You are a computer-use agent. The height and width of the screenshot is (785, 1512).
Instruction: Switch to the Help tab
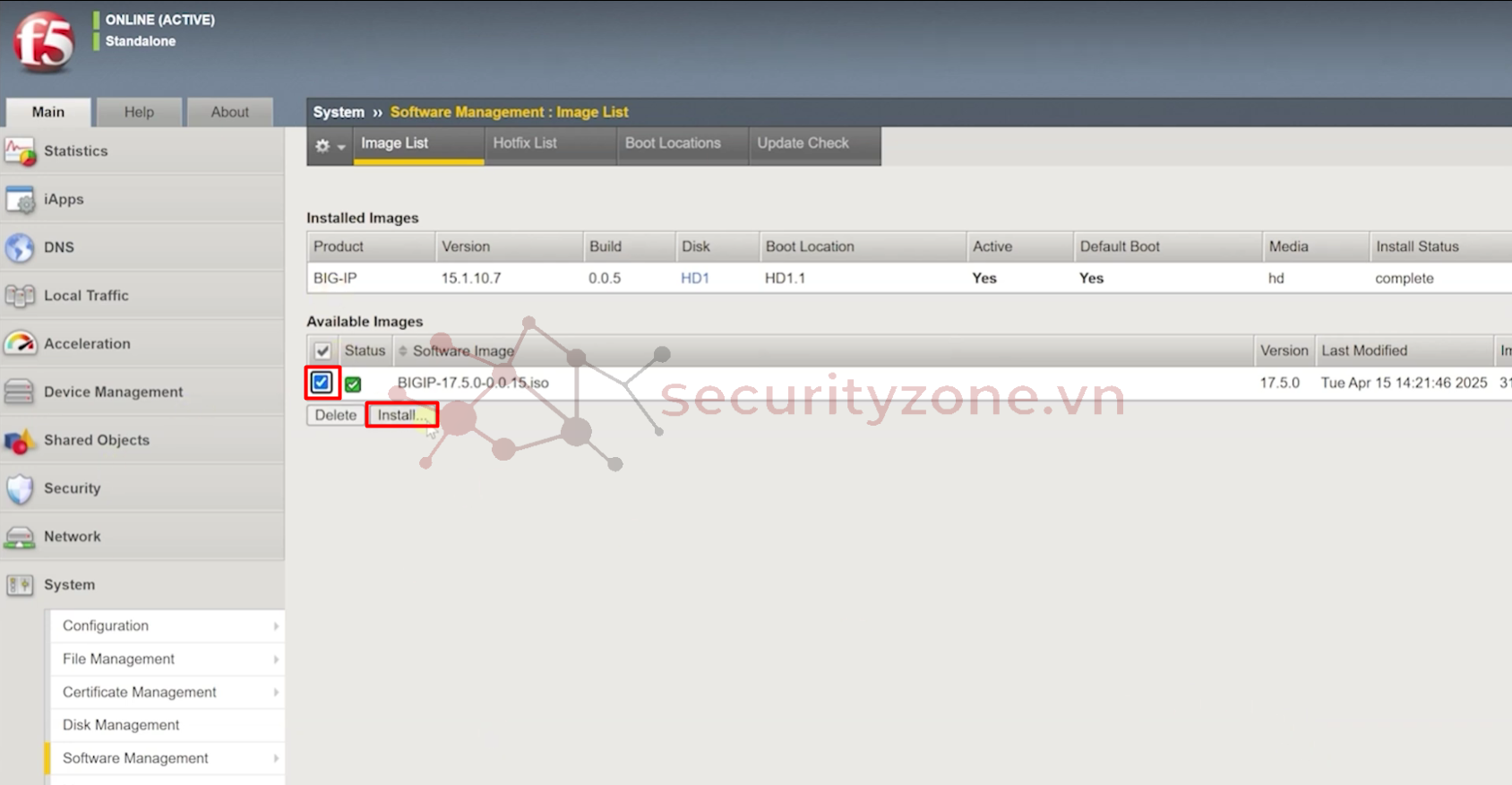click(139, 112)
